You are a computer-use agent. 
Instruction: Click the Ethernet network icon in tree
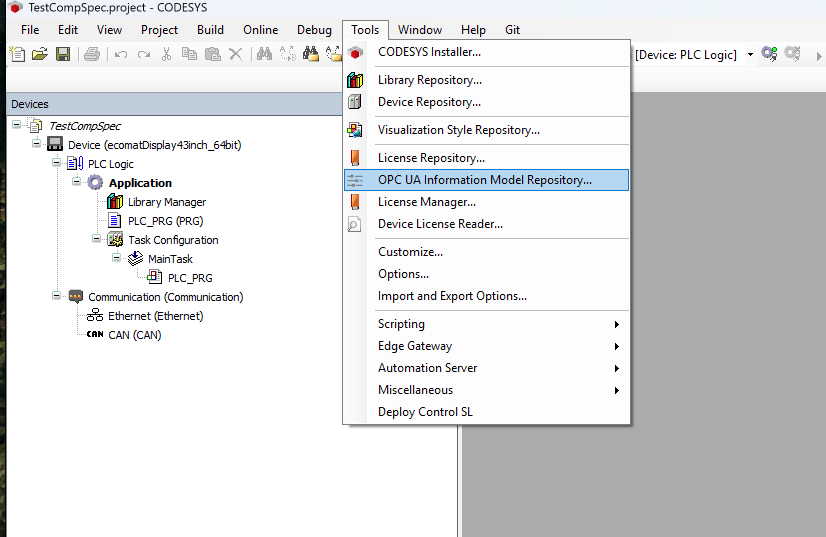(x=95, y=315)
